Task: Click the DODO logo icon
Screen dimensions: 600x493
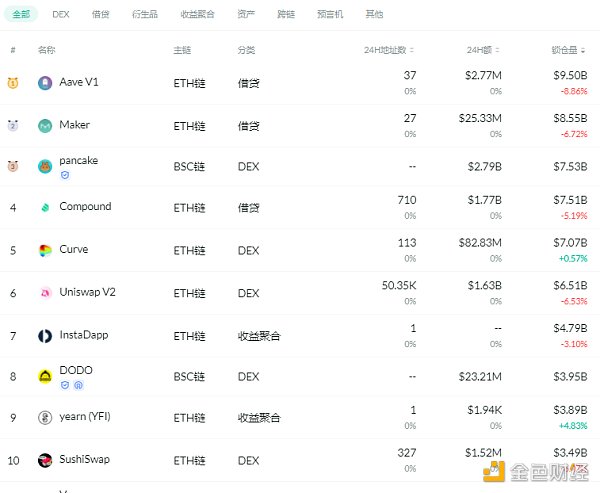Action: click(x=45, y=377)
